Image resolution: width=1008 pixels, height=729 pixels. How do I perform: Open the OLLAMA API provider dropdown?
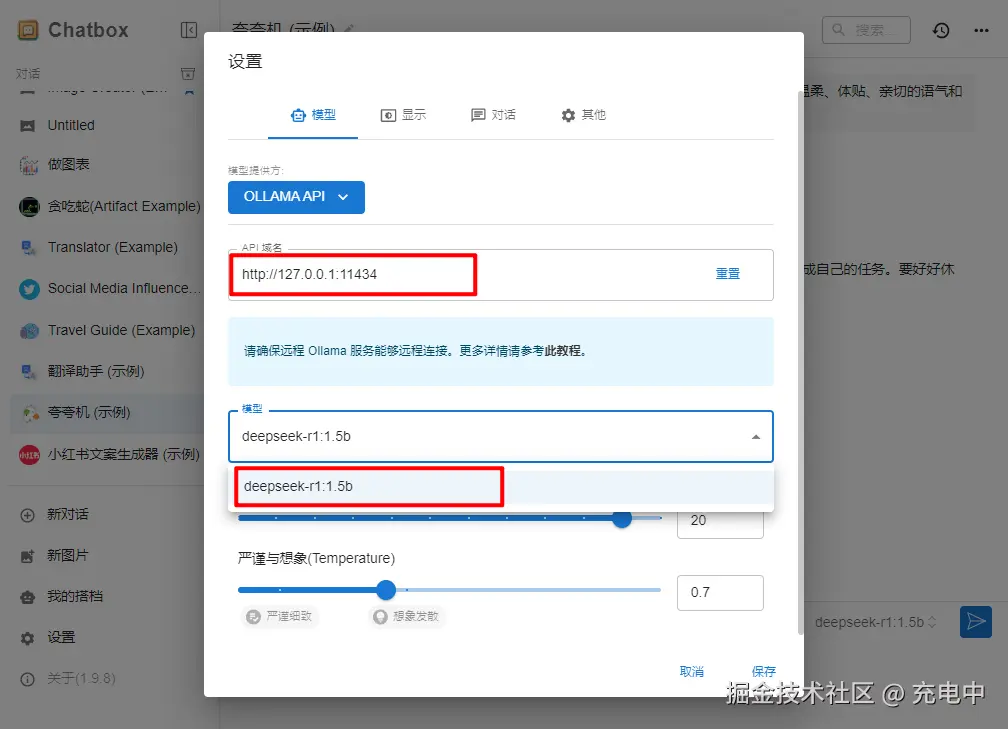(296, 197)
